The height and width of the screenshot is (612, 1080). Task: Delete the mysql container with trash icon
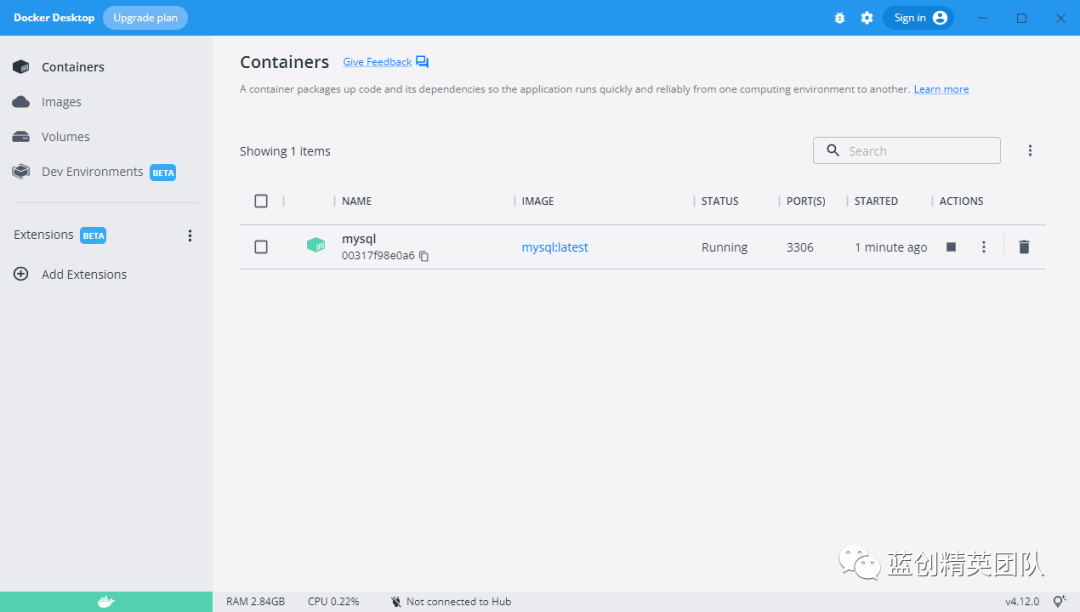point(1024,246)
